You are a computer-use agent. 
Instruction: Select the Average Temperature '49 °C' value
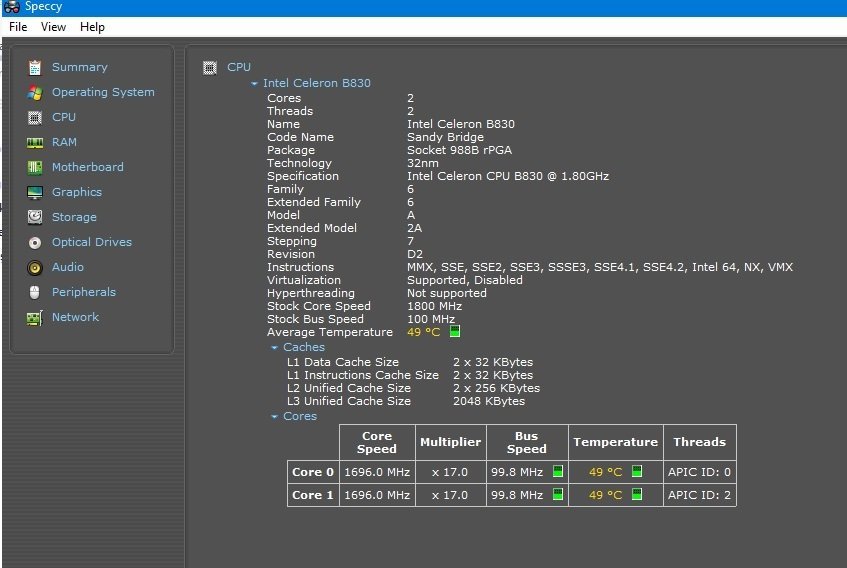424,332
